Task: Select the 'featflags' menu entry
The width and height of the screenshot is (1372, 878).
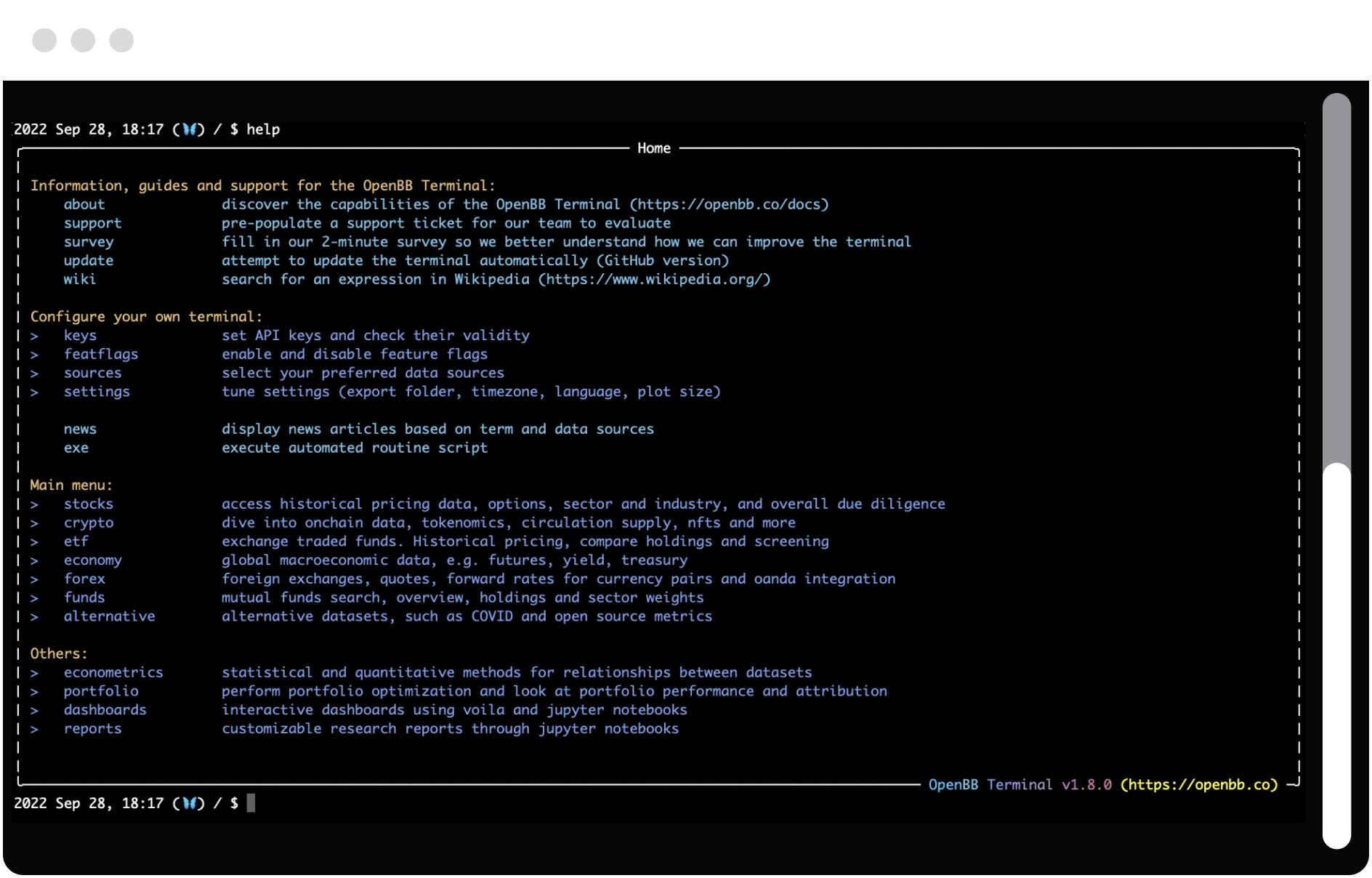Action: [x=101, y=354]
